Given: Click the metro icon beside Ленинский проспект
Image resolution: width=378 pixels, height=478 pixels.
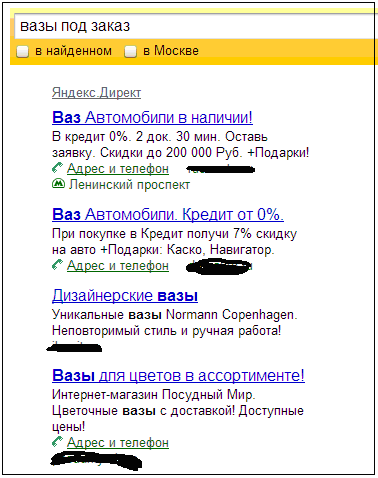Looking at the screenshot, I should coord(58,184).
